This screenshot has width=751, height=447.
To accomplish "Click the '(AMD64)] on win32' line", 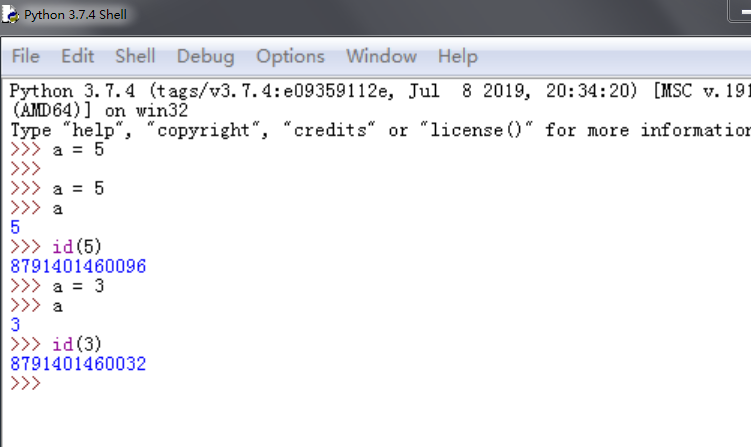I will [x=99, y=110].
